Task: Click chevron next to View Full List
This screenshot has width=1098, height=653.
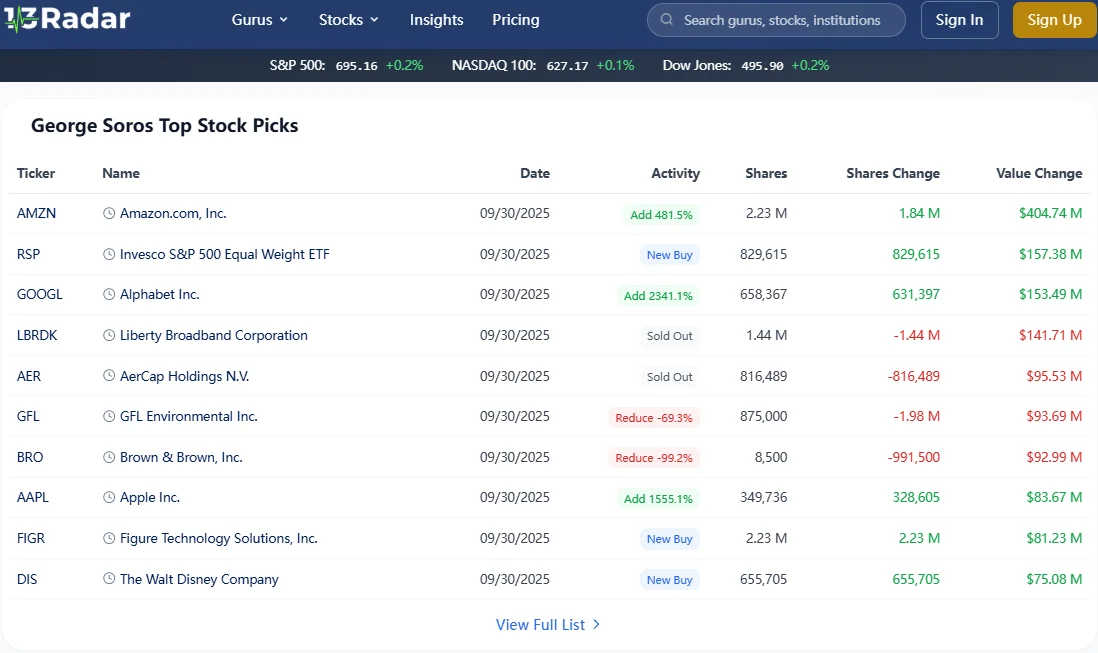Action: [597, 624]
